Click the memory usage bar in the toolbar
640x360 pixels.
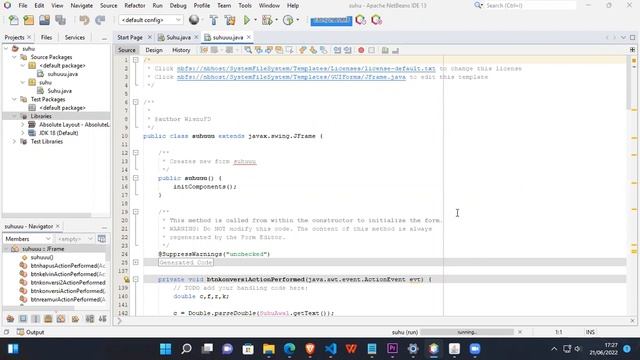pyautogui.click(x=331, y=20)
